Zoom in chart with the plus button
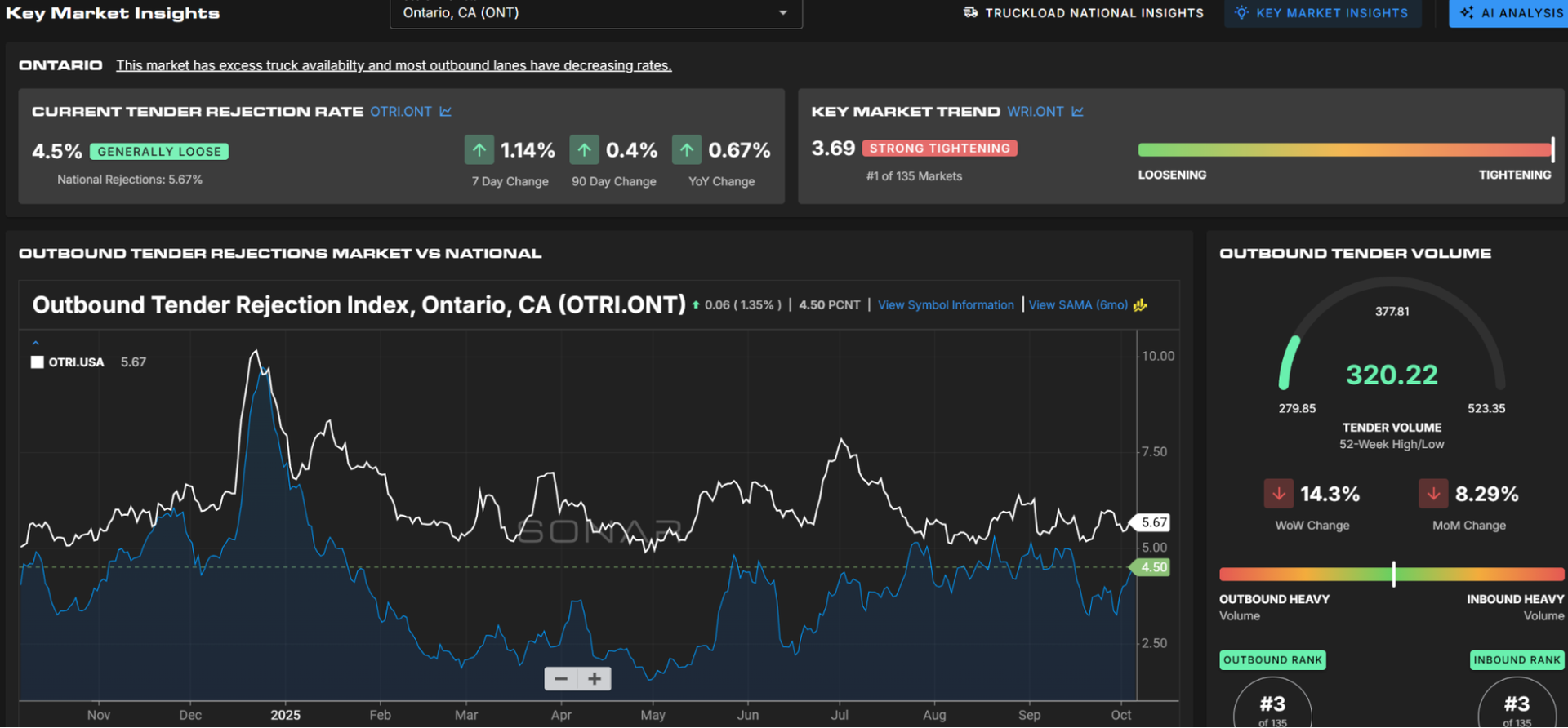 point(595,679)
